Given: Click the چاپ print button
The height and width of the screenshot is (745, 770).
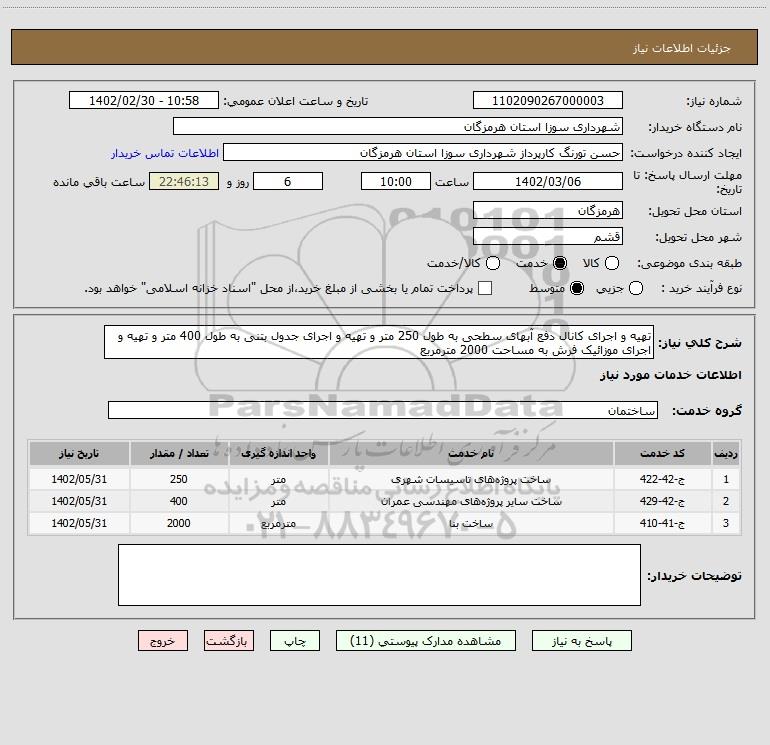Looking at the screenshot, I should [x=295, y=641].
